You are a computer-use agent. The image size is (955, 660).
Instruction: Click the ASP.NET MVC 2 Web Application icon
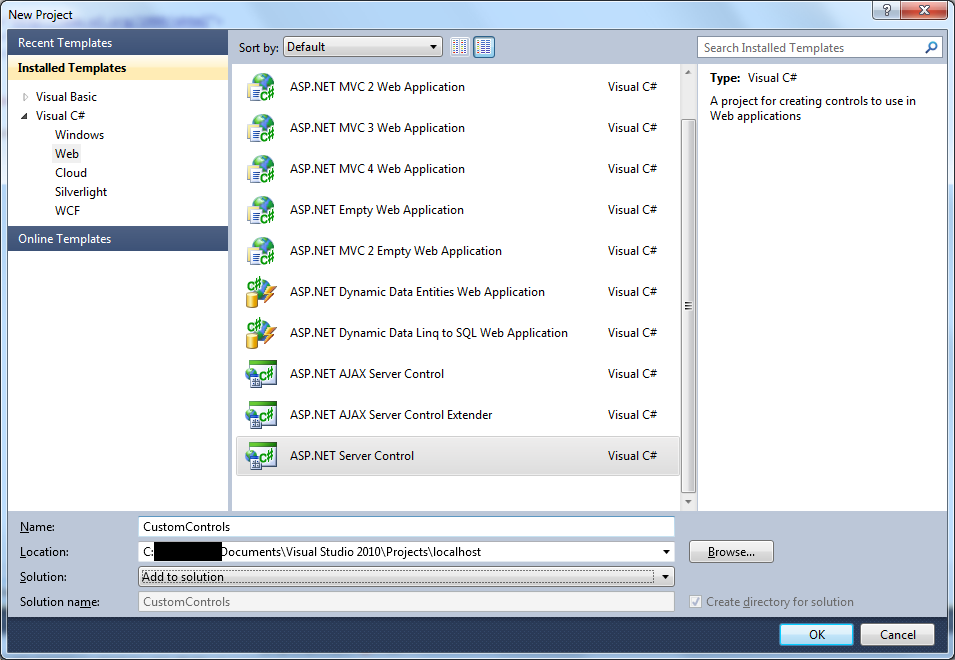click(261, 87)
